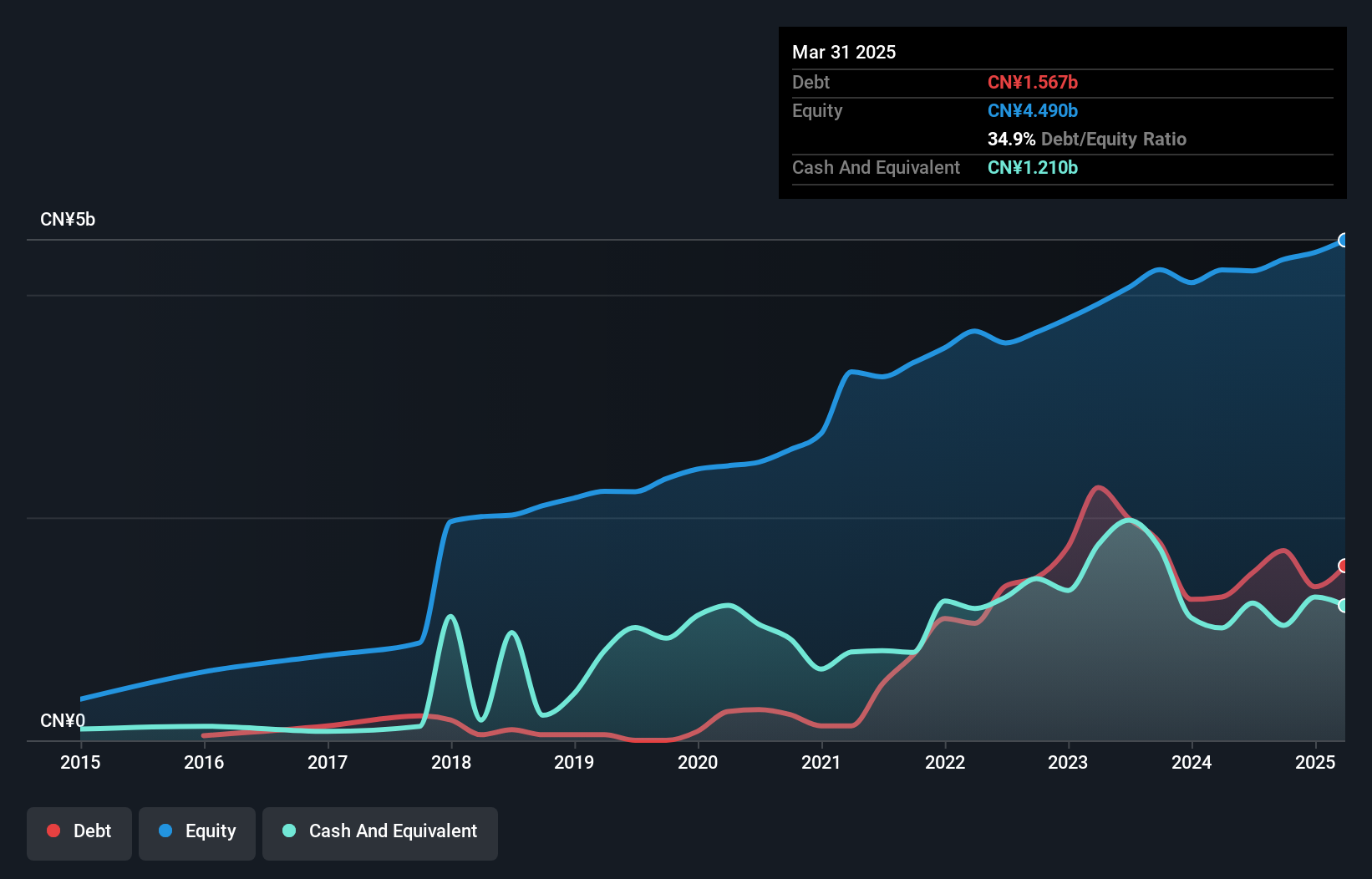Click the 2022 x-axis label
Image resolution: width=1372 pixels, height=879 pixels.
pos(945,762)
